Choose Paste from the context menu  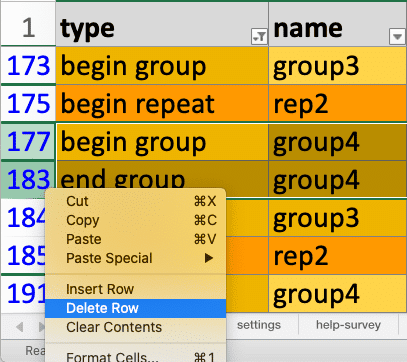[136, 239]
